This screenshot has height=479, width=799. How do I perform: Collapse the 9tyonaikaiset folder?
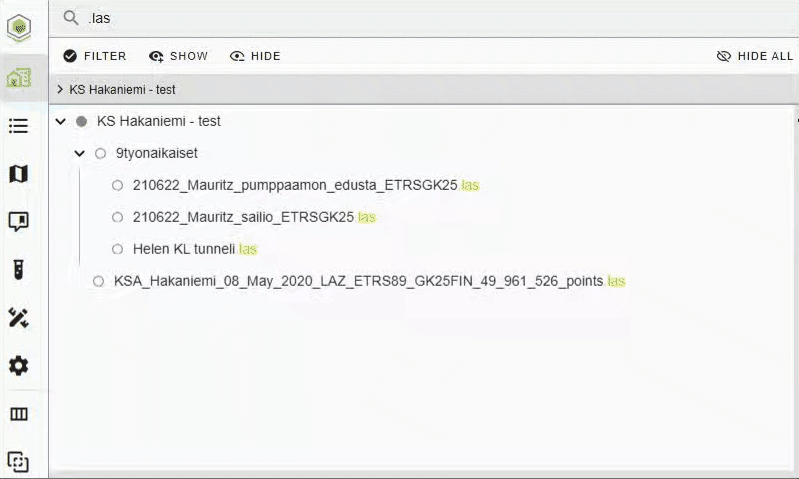(79, 153)
